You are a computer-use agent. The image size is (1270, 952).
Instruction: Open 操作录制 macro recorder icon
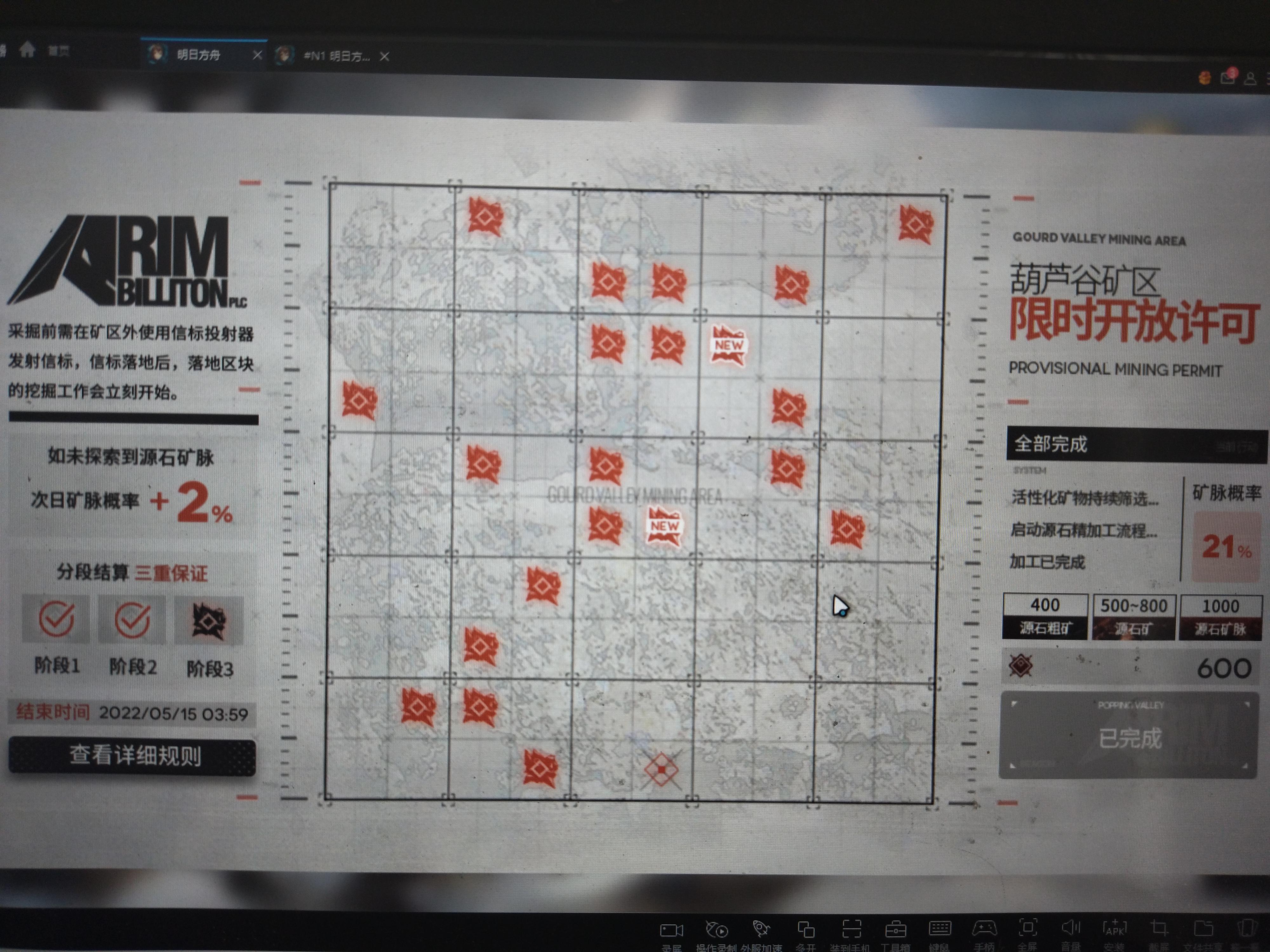click(716, 929)
